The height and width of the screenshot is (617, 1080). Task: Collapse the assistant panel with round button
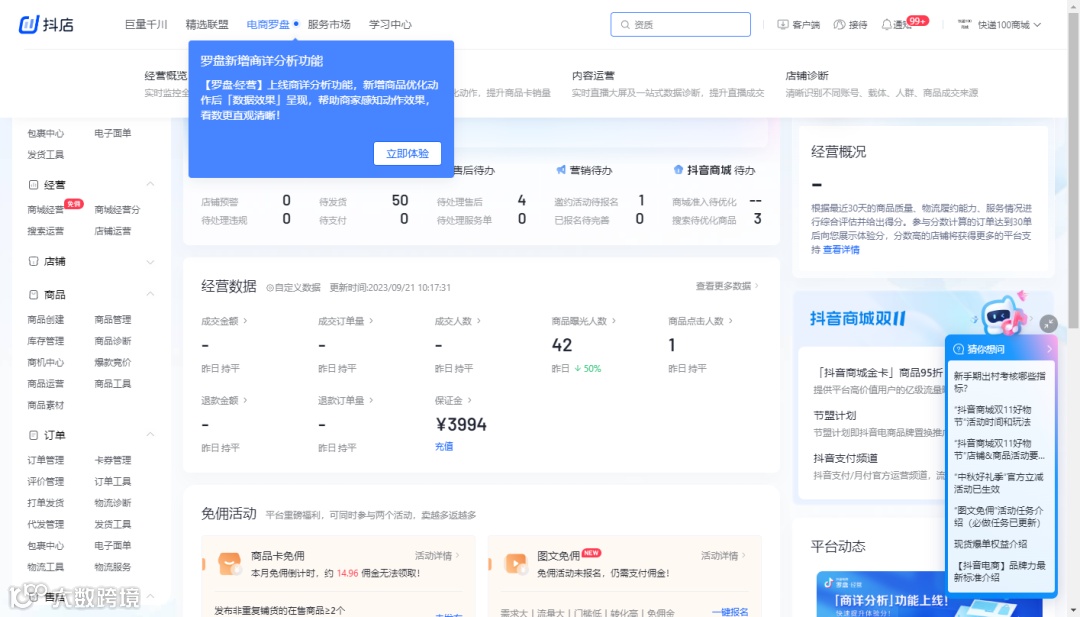click(x=1048, y=323)
